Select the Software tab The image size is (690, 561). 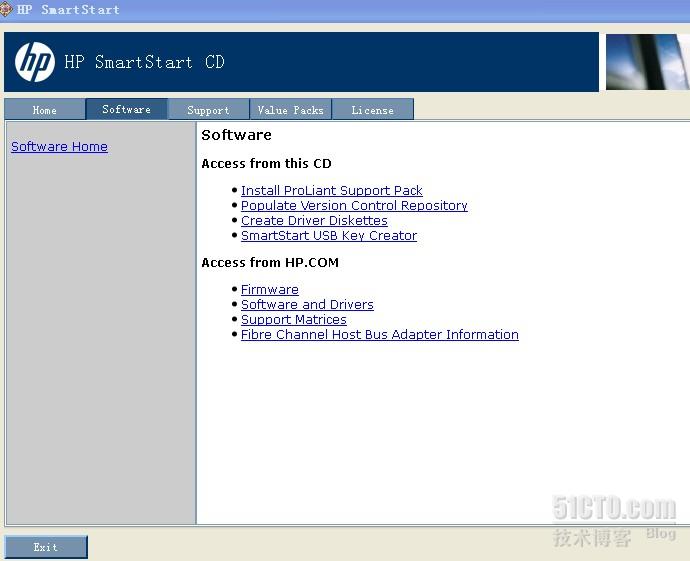pyautogui.click(x=127, y=109)
